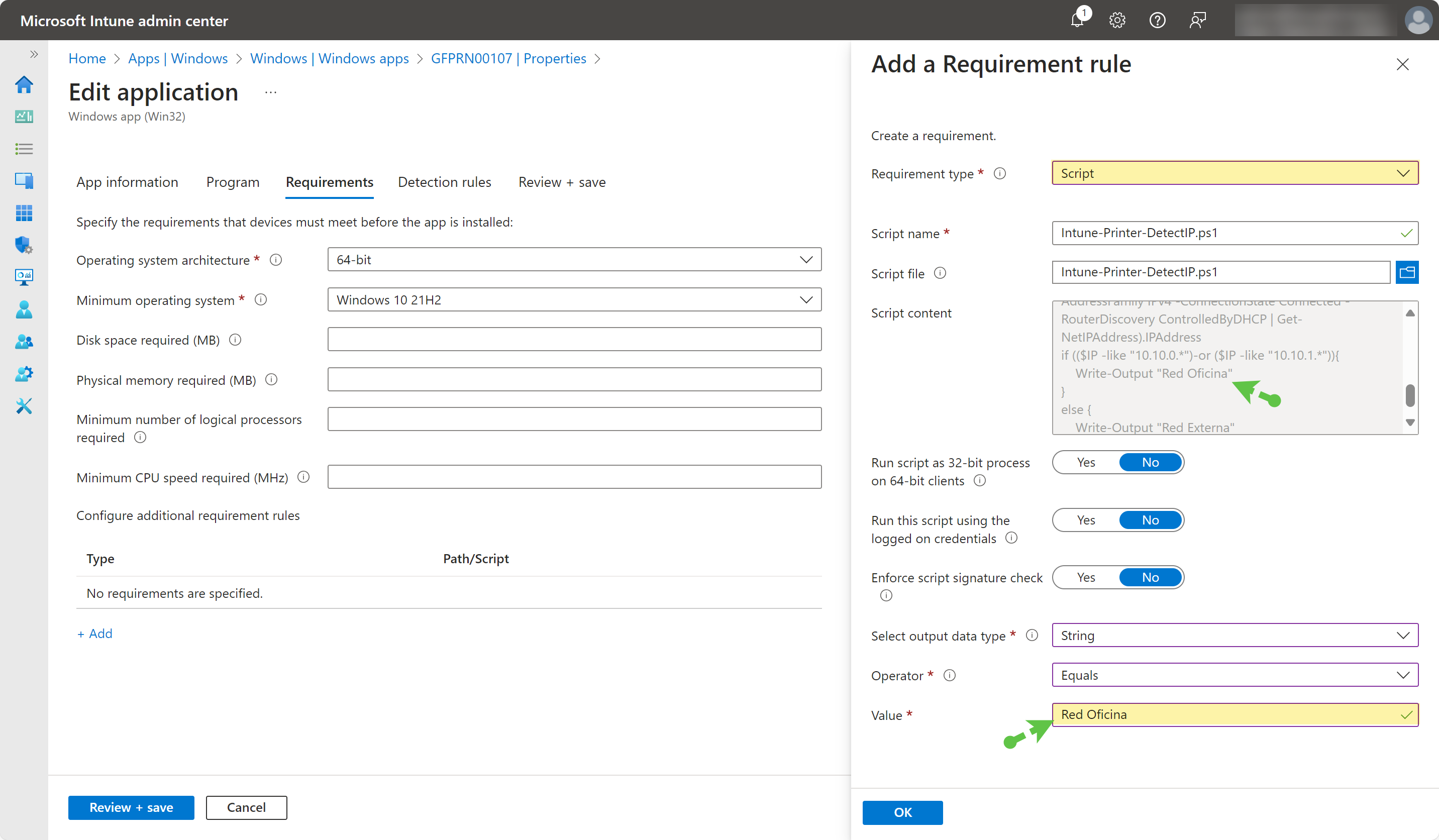The width and height of the screenshot is (1439, 840).
Task: Click the + Add requirement link
Action: pos(95,634)
